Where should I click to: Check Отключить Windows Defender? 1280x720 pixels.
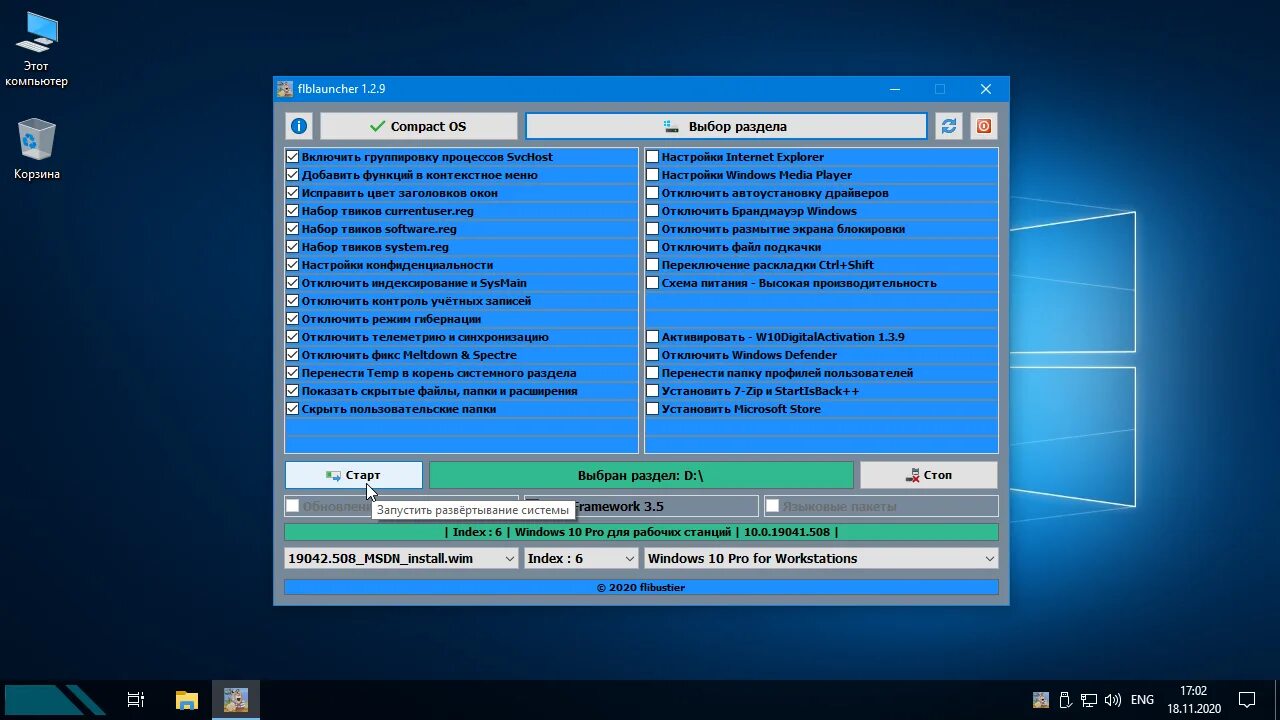coord(653,355)
